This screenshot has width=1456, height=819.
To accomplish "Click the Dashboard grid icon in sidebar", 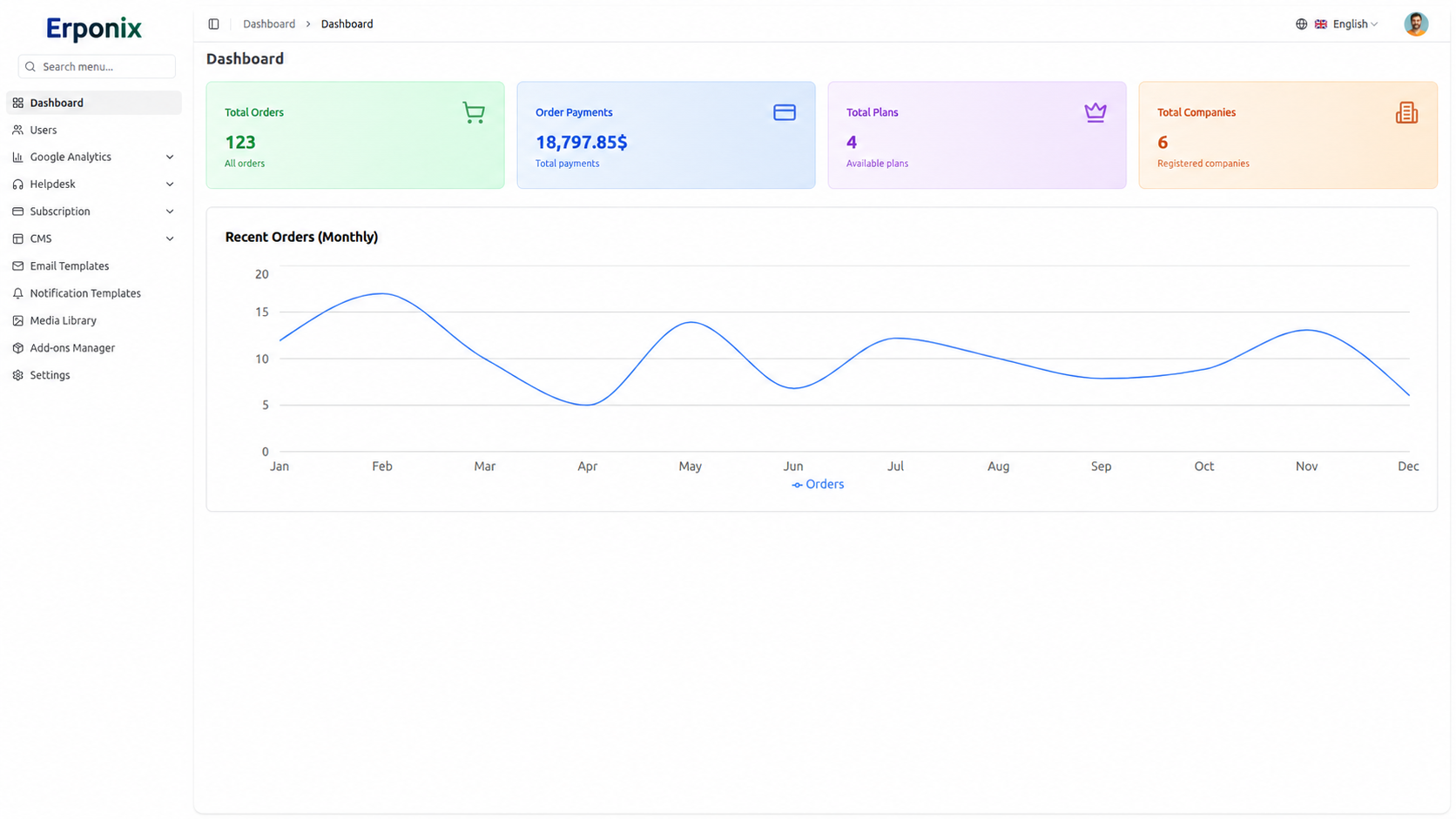I will [18, 103].
